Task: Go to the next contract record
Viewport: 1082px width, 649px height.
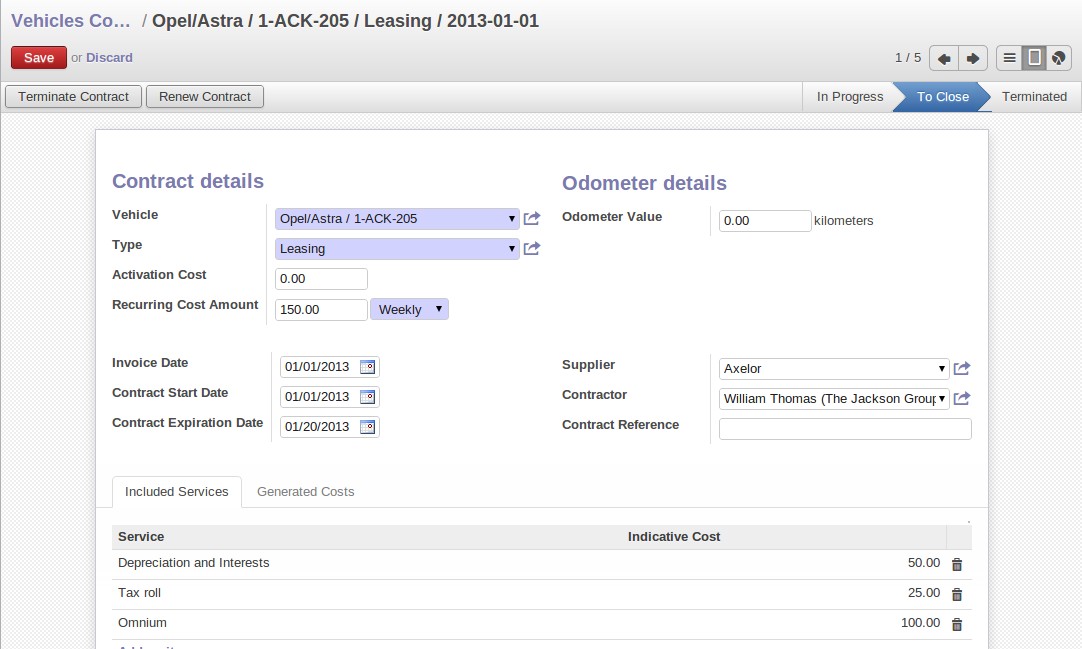Action: pyautogui.click(x=973, y=59)
